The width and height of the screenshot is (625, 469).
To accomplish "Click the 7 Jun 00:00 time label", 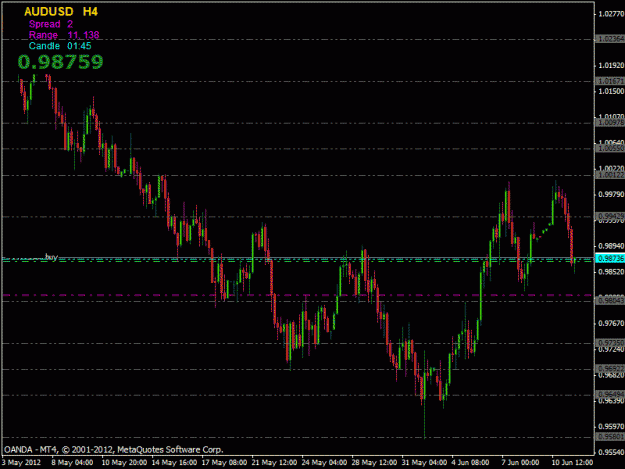I will tap(520, 463).
